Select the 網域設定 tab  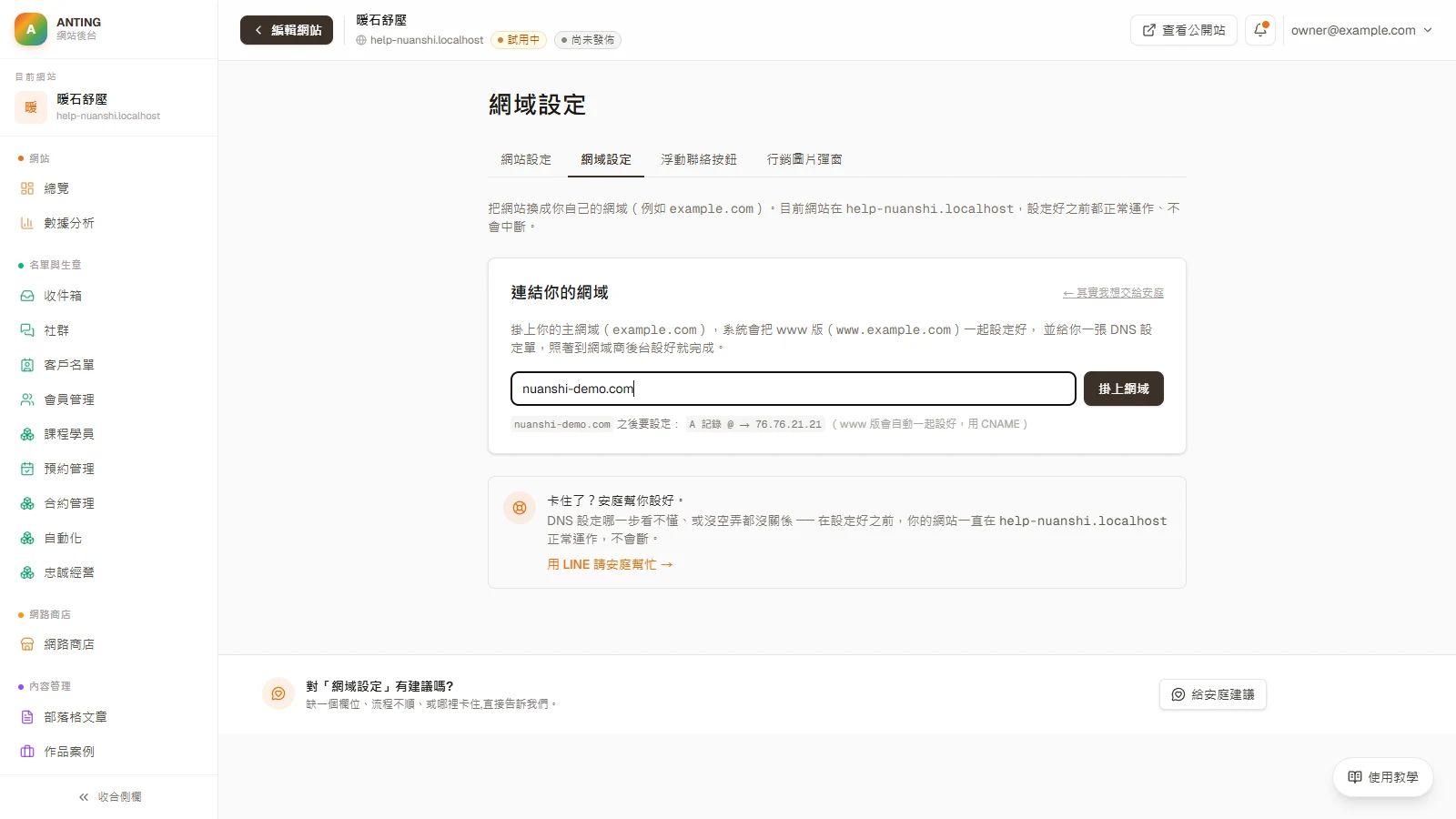(x=606, y=159)
